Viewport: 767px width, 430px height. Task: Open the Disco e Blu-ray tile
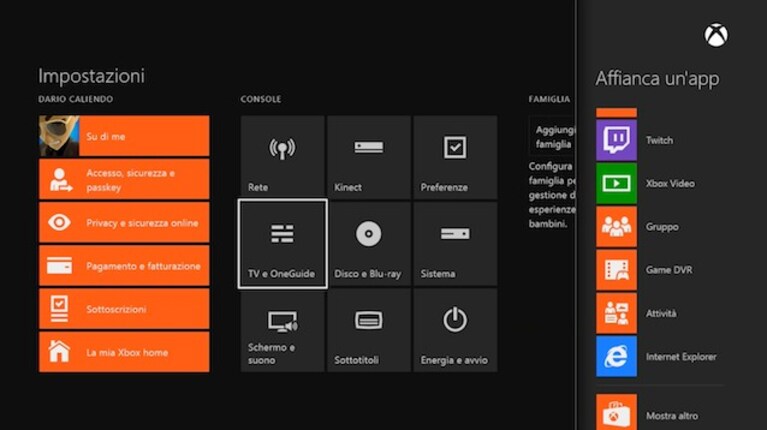(x=369, y=244)
